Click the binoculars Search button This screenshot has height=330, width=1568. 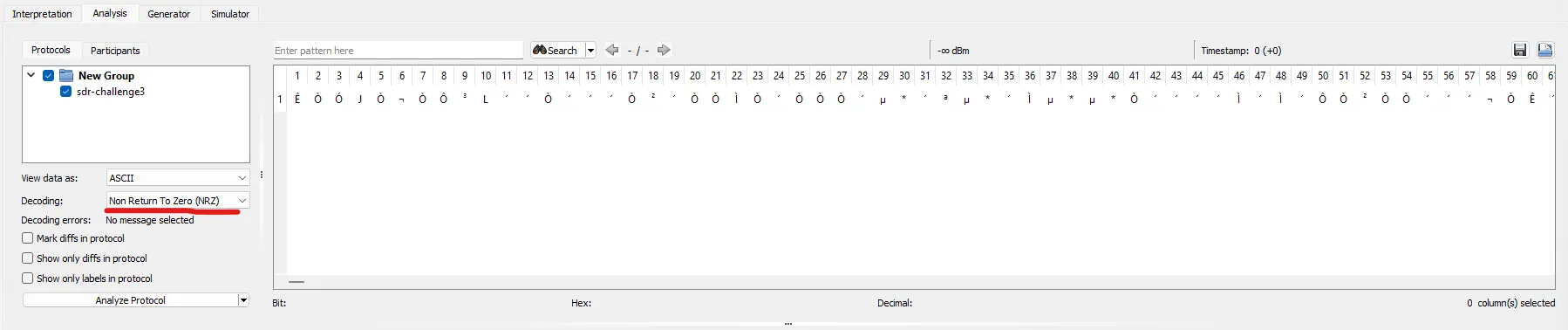point(556,51)
